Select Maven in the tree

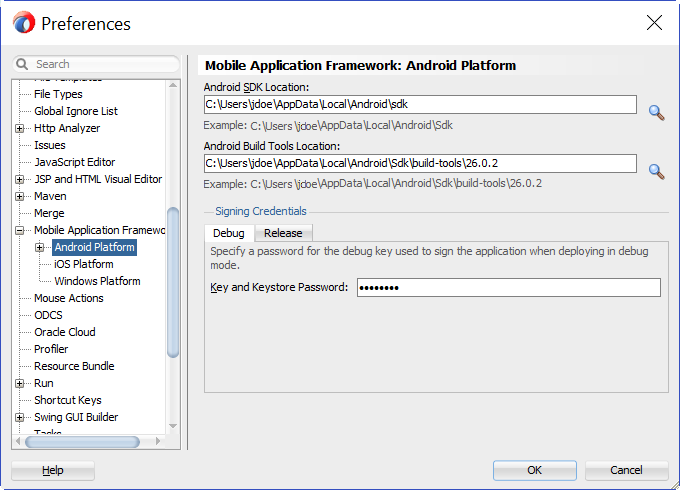click(x=50, y=196)
